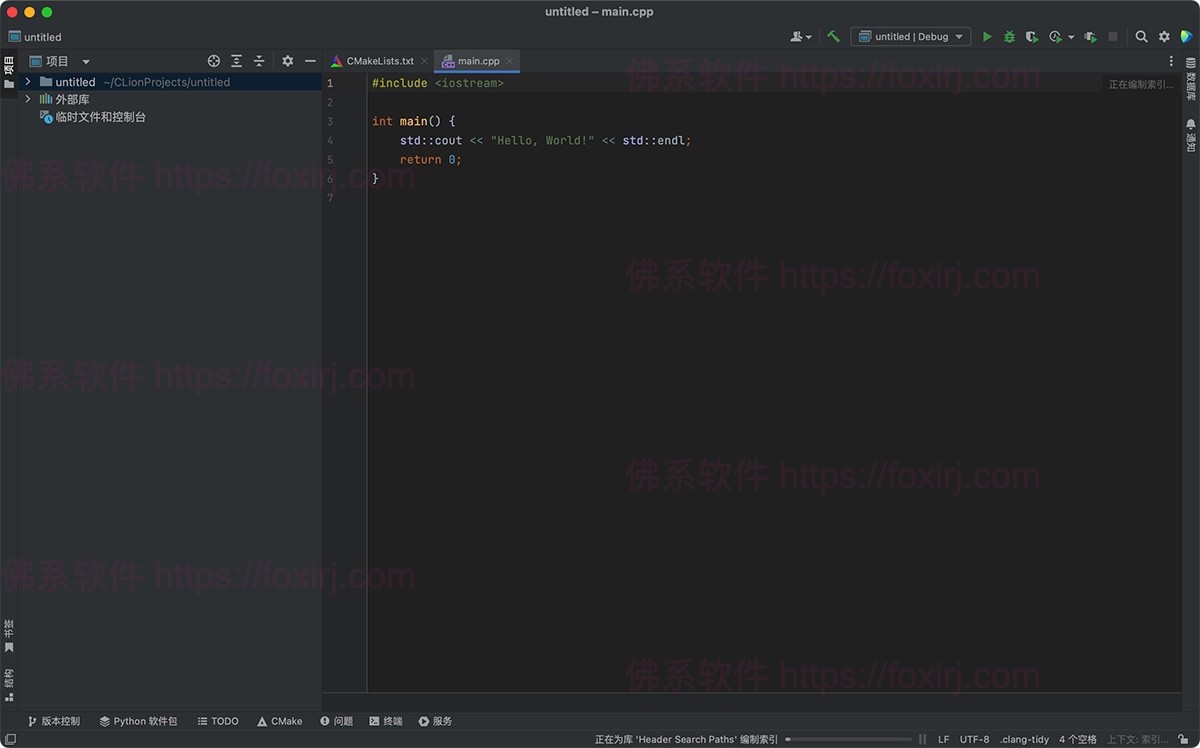Select opened file in project view
This screenshot has width=1200, height=748.
[x=213, y=61]
